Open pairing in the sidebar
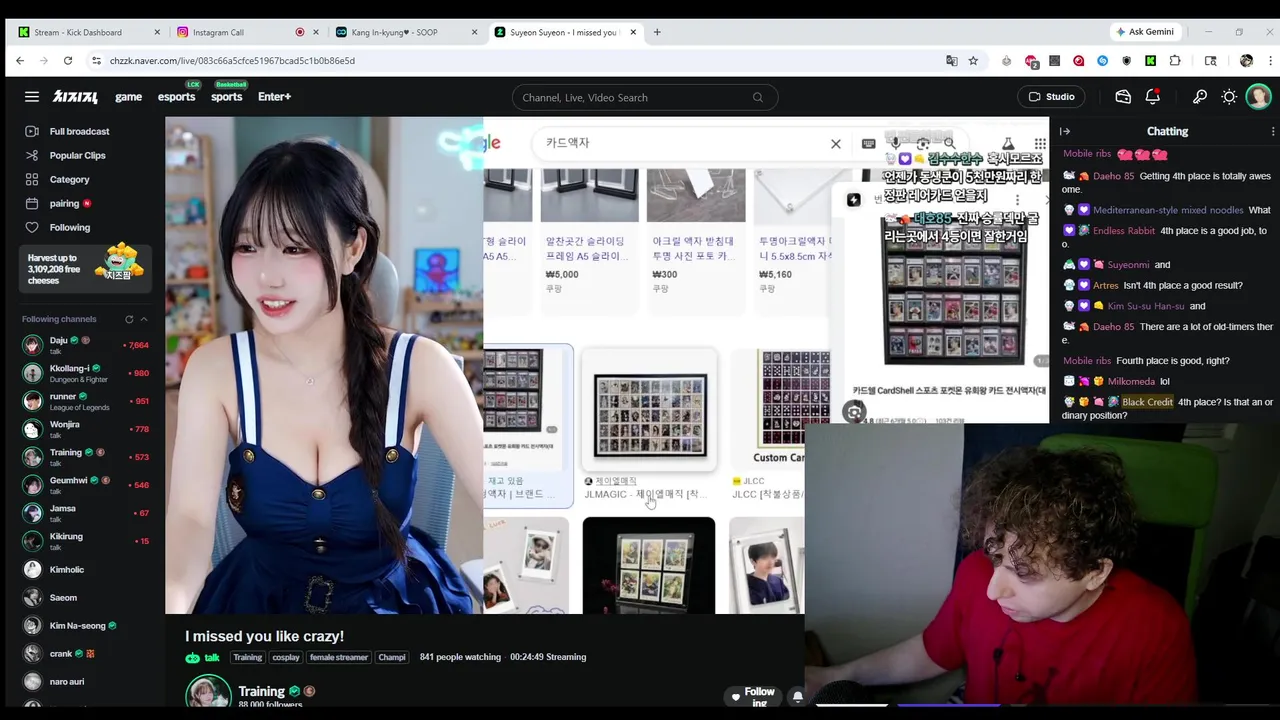1280x720 pixels. tap(86, 203)
